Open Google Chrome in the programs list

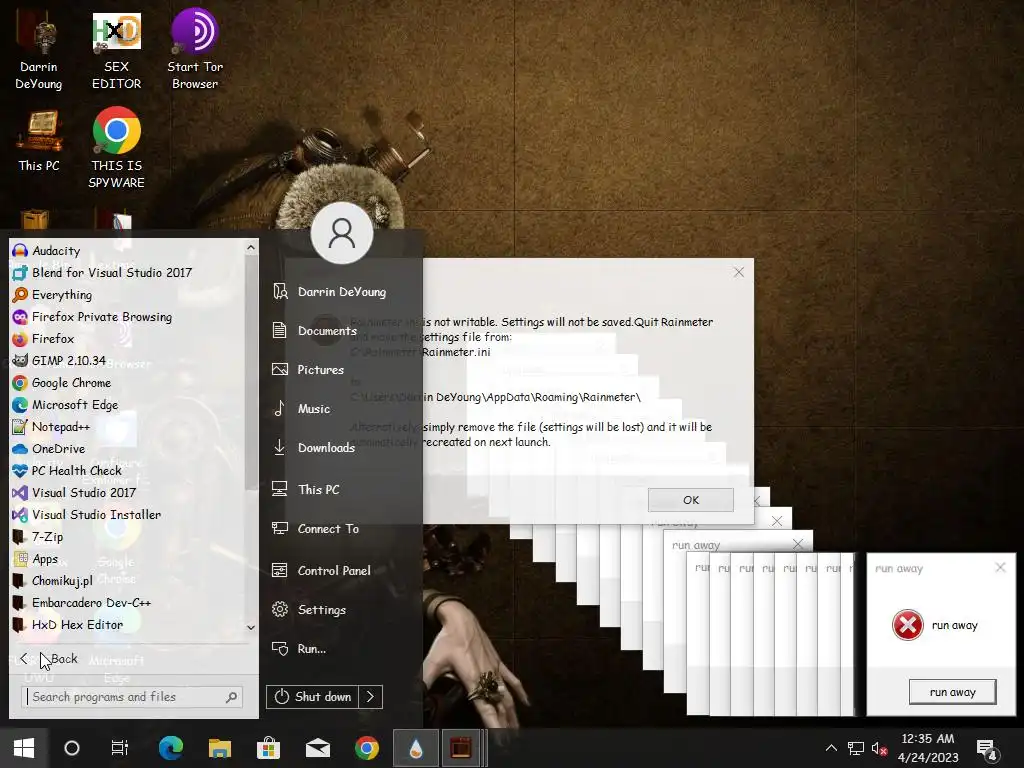pos(128,383)
